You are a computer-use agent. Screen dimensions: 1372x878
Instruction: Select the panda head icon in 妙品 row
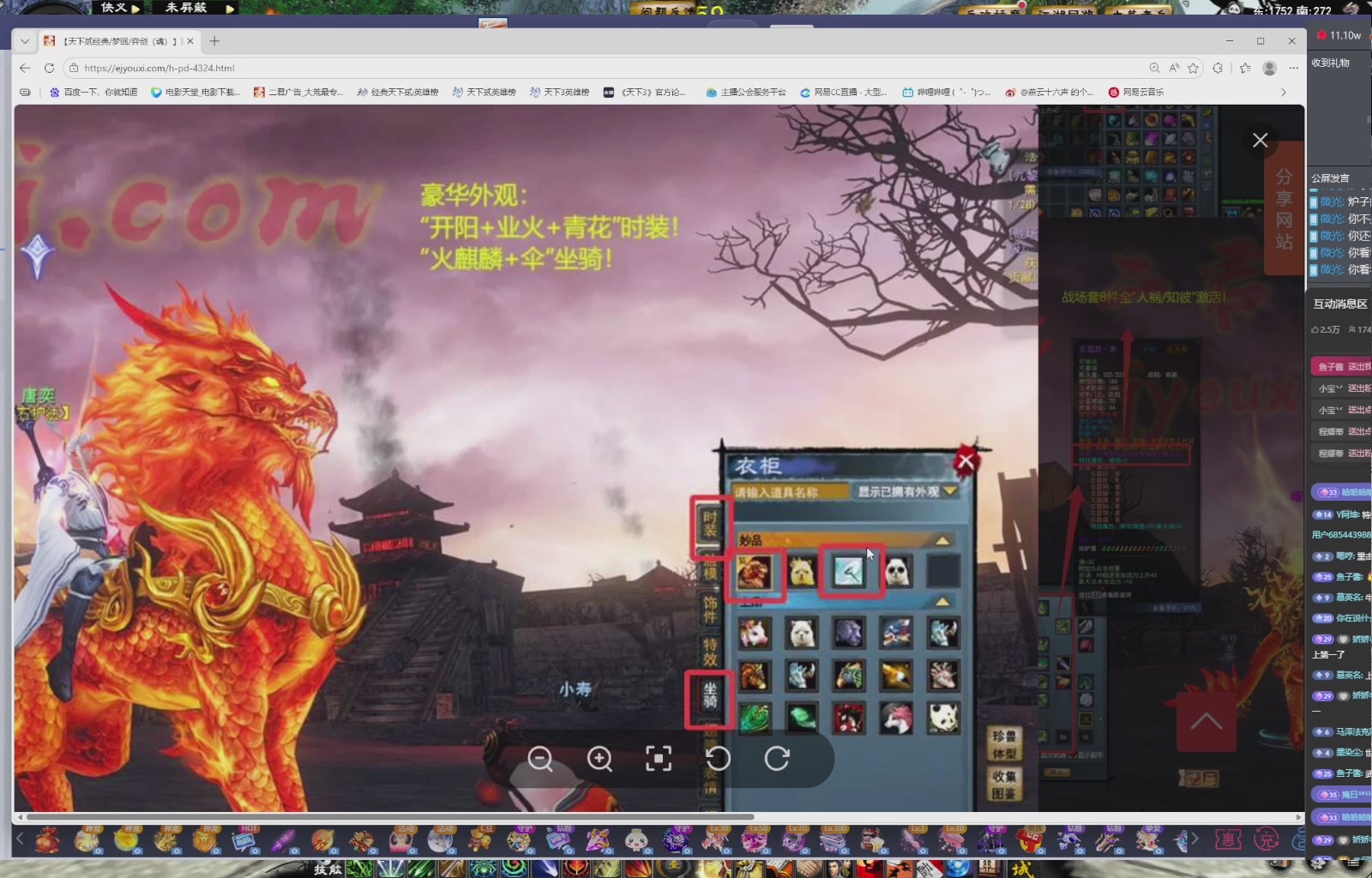[897, 572]
